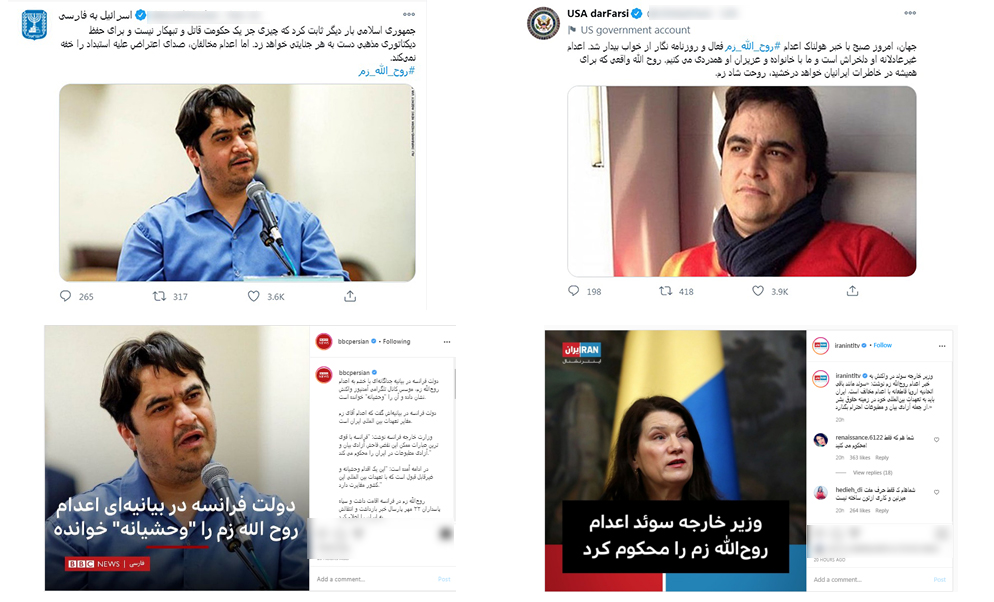The height and width of the screenshot is (602, 994).
Task: Expand View replies (18) under comment
Action: coord(872,473)
